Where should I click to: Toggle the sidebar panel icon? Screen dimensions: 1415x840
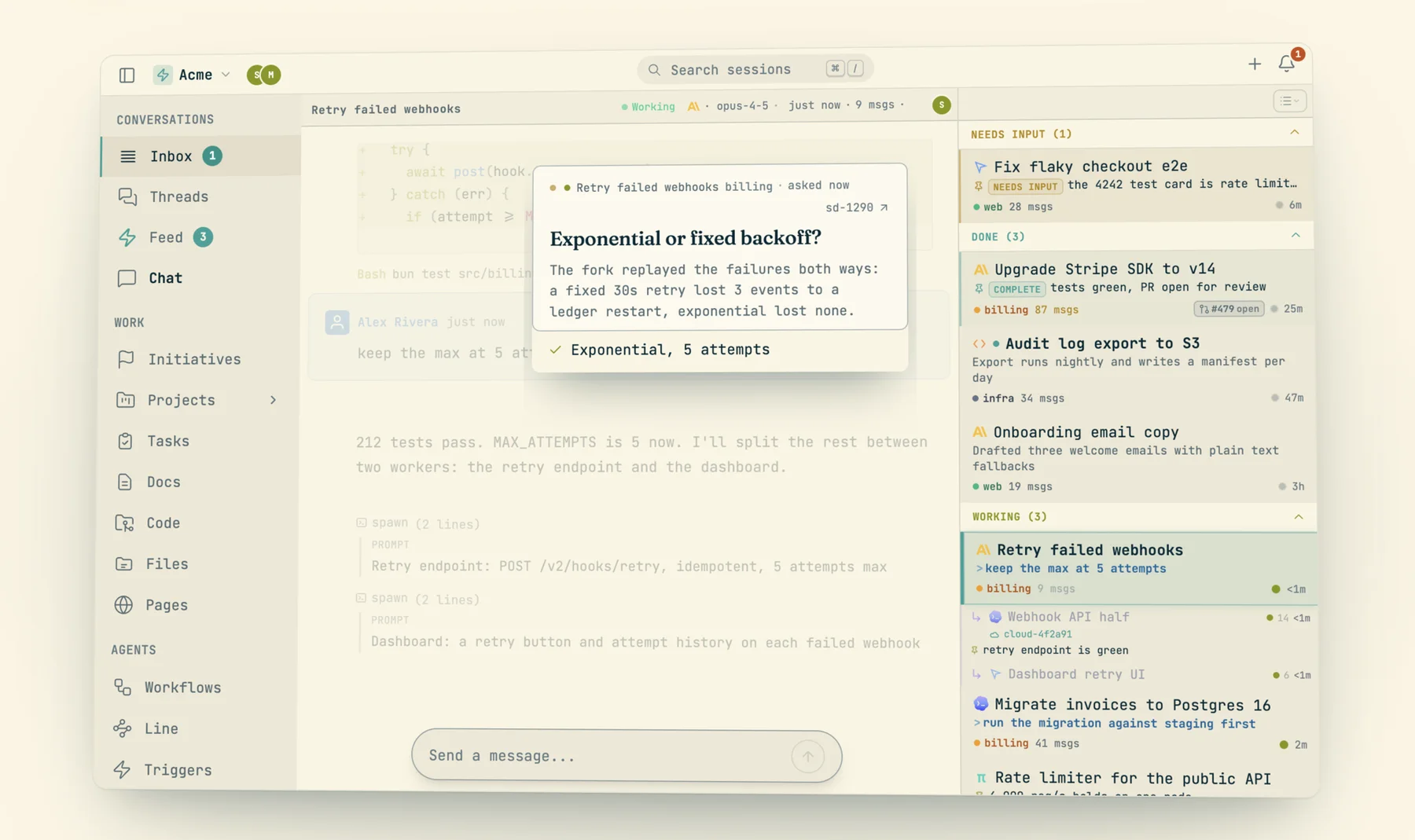(127, 75)
